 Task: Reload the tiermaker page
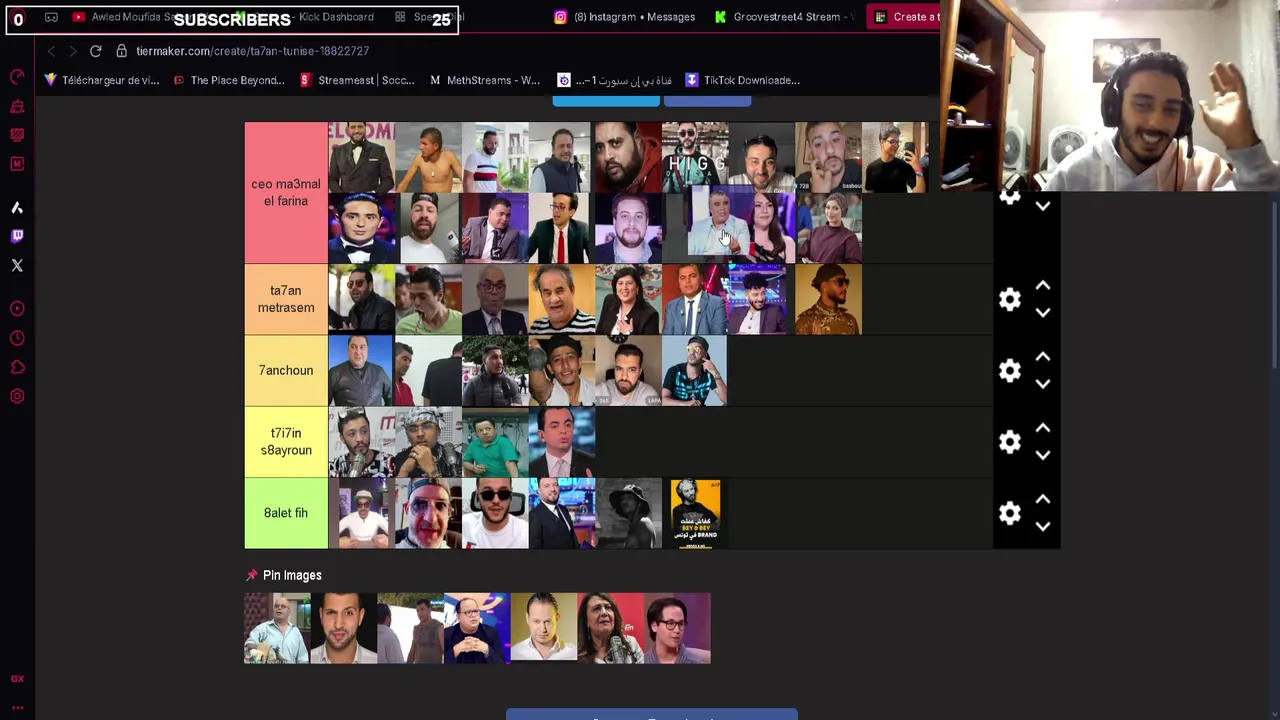pos(95,51)
